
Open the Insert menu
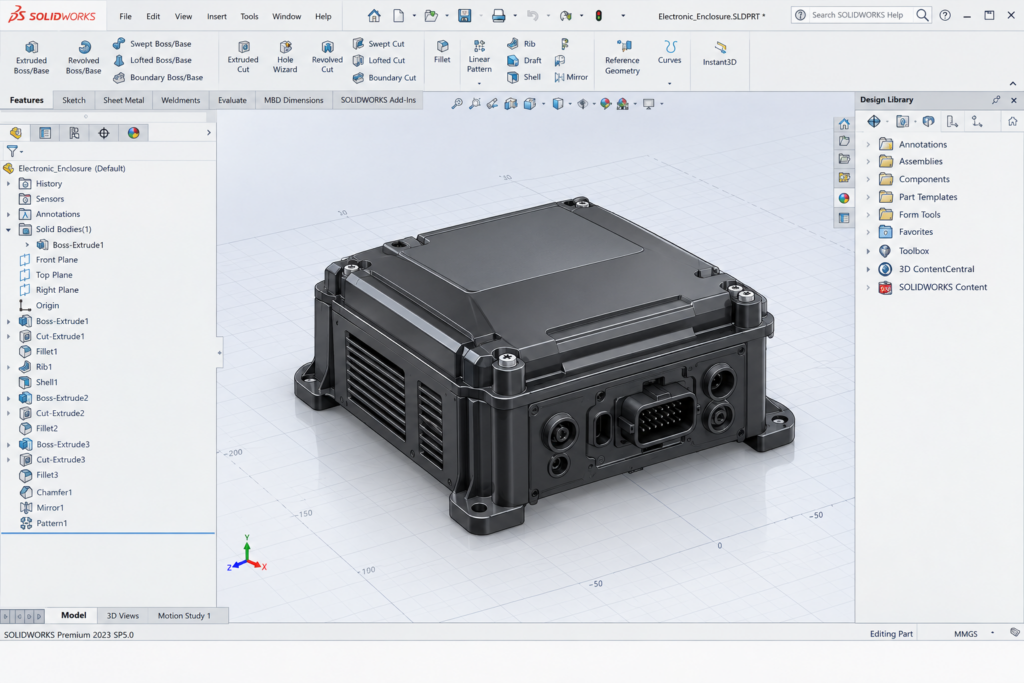coord(217,16)
